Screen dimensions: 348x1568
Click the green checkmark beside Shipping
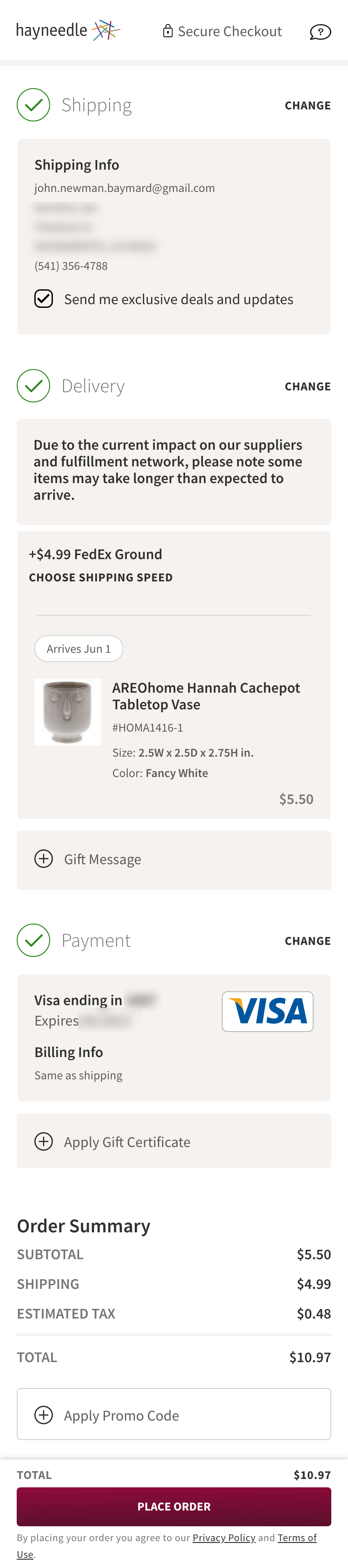(33, 104)
